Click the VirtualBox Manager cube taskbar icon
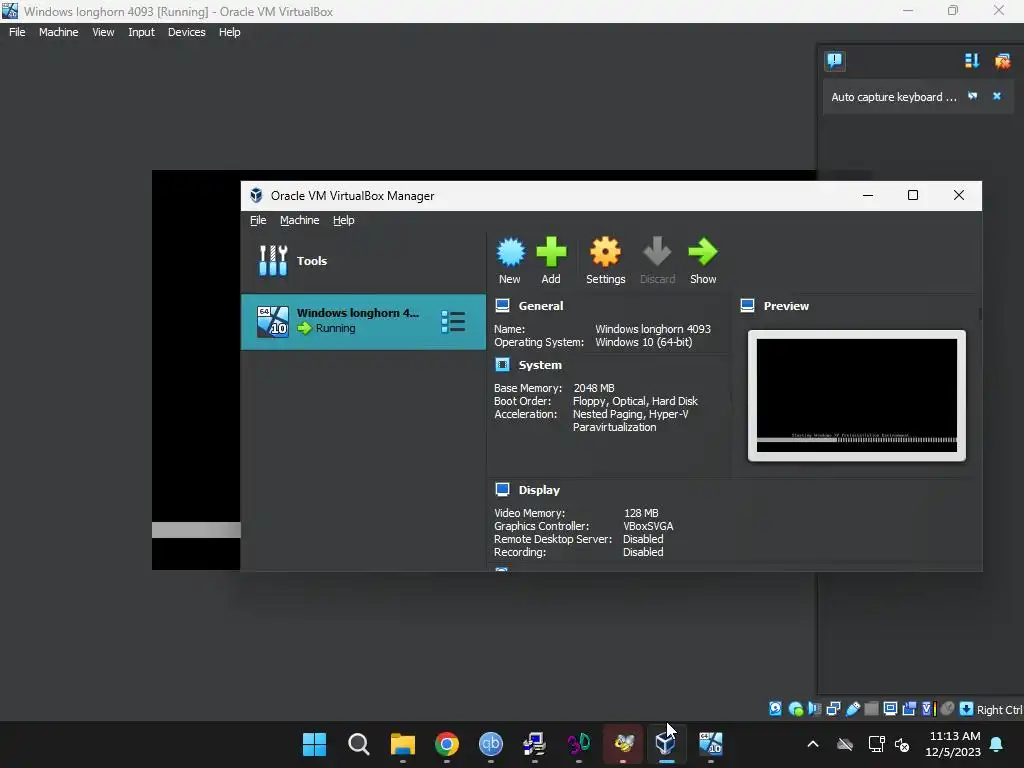The width and height of the screenshot is (1024, 768). [665, 744]
